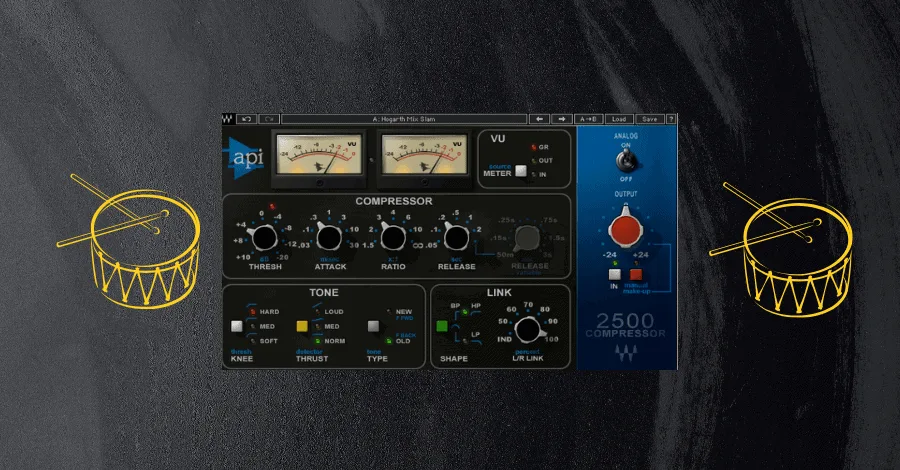Toggle the white compressor IN button
The height and width of the screenshot is (470, 900).
(614, 274)
